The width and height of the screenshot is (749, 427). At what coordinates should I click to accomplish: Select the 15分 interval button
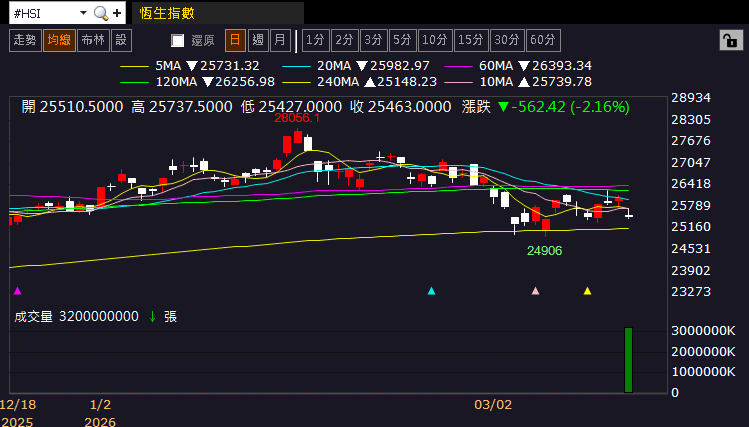pos(471,40)
